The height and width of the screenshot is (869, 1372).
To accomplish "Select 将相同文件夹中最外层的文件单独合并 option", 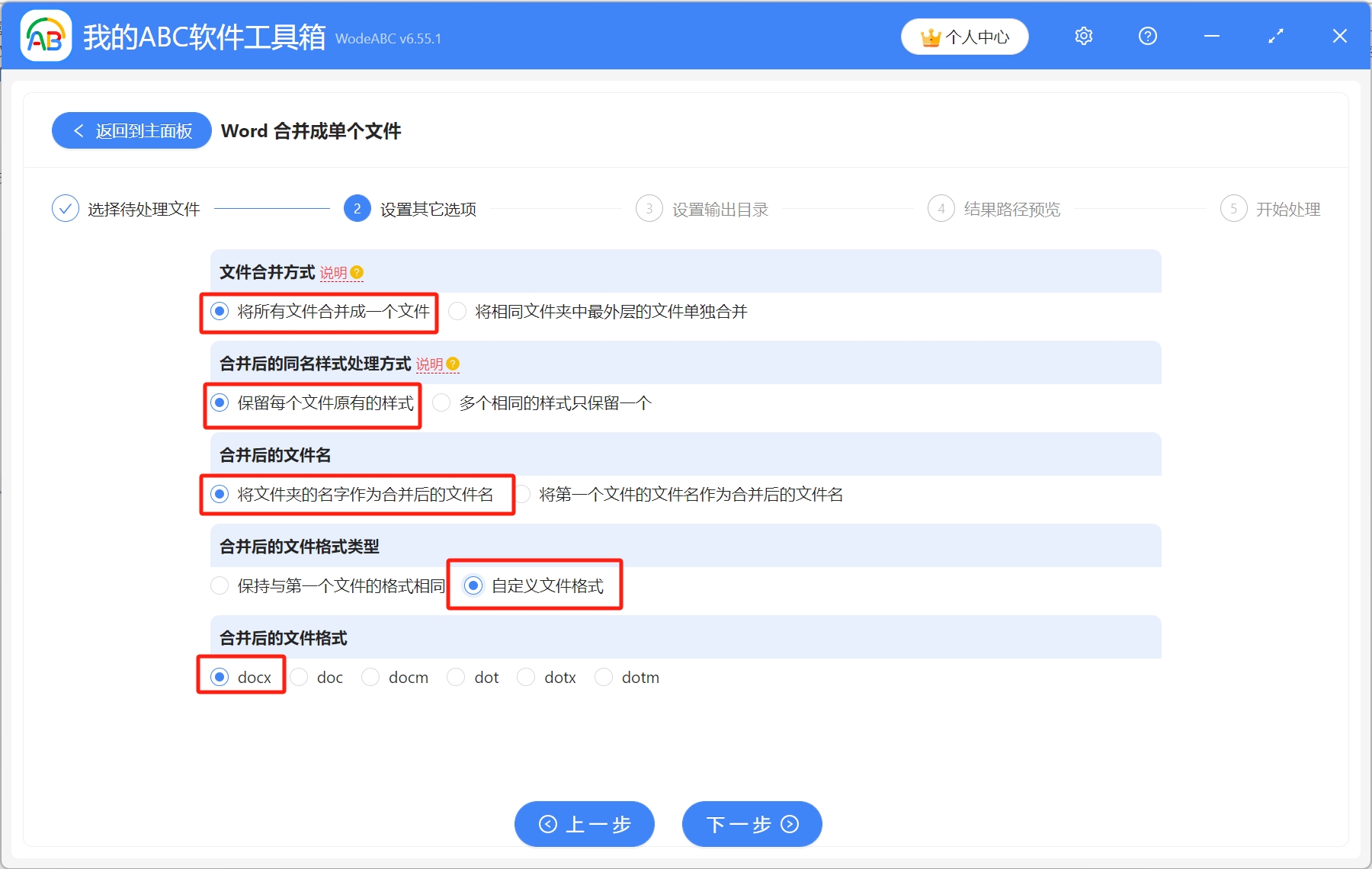I will pyautogui.click(x=457, y=312).
